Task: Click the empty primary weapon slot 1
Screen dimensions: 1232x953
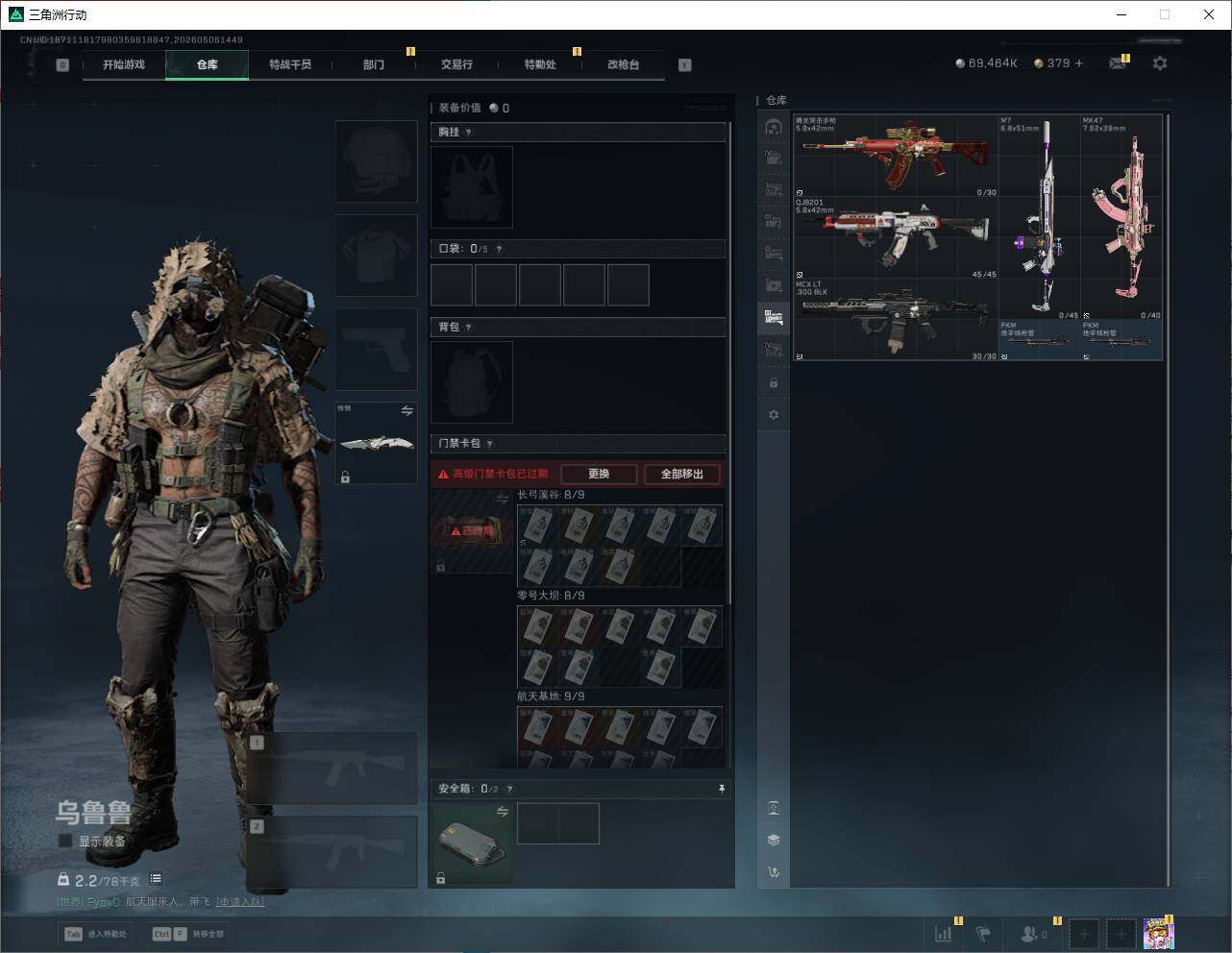Action: coord(333,769)
